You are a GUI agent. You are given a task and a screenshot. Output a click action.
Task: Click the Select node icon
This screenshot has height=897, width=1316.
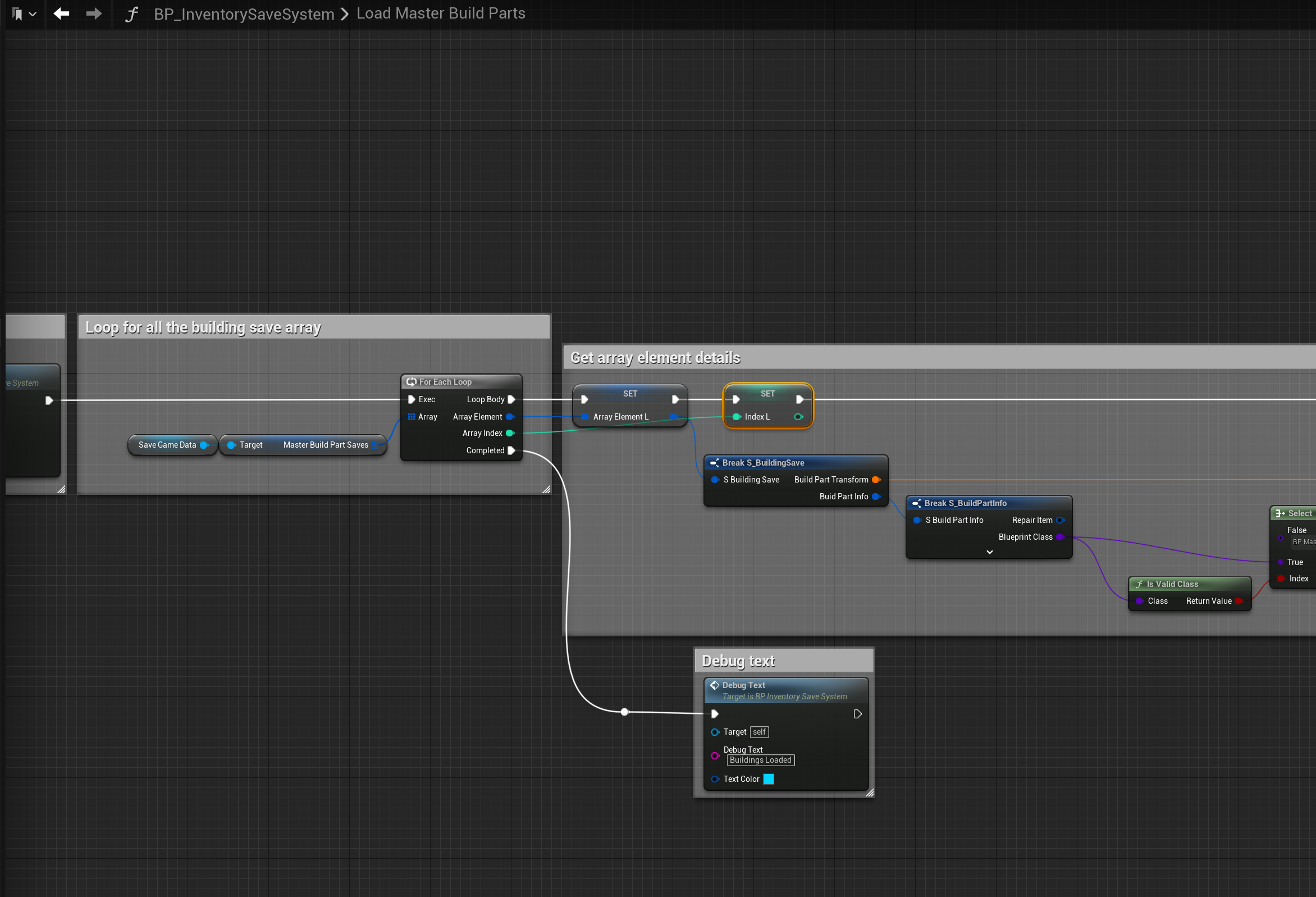tap(1280, 513)
